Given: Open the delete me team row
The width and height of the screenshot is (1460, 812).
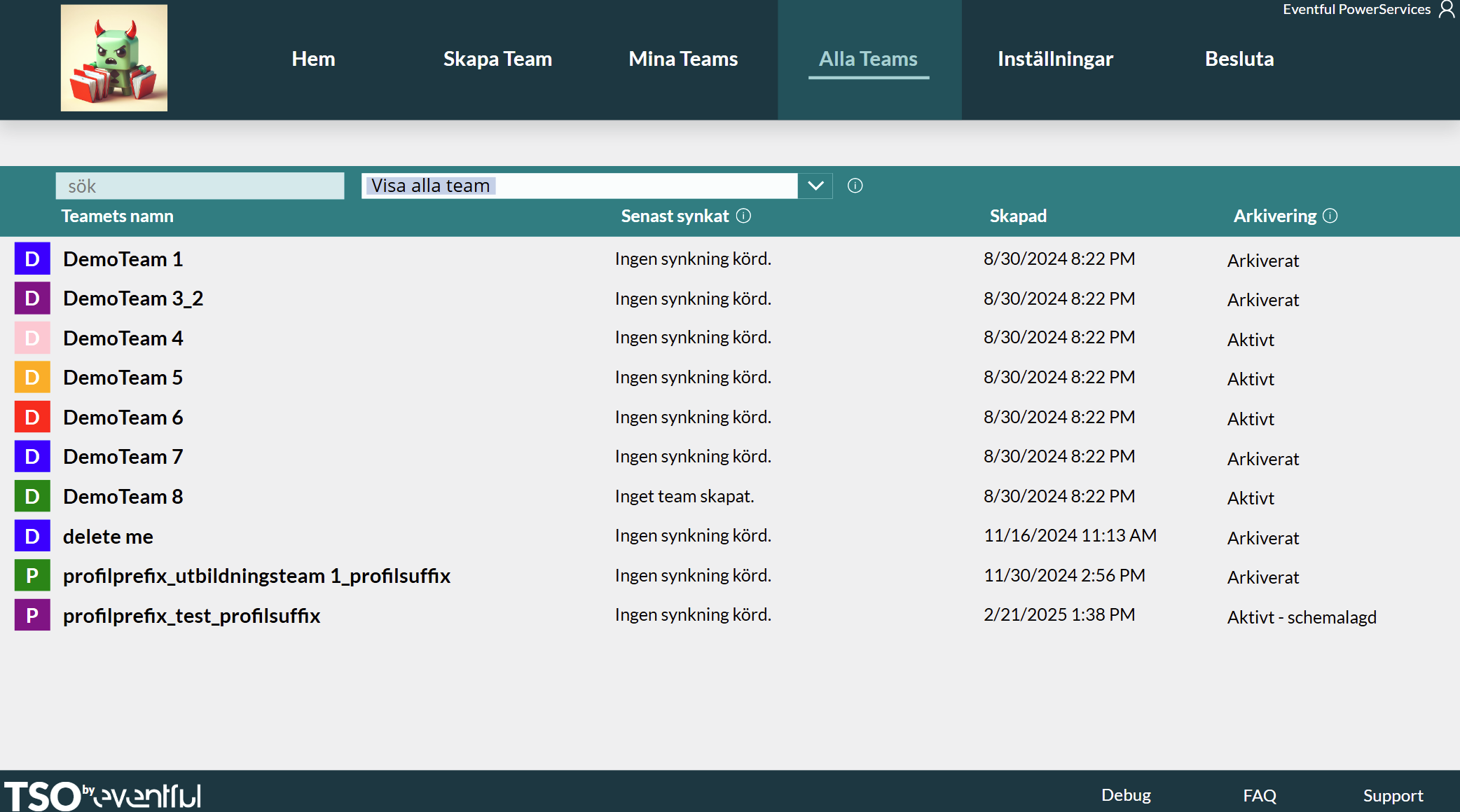Looking at the screenshot, I should pos(108,537).
